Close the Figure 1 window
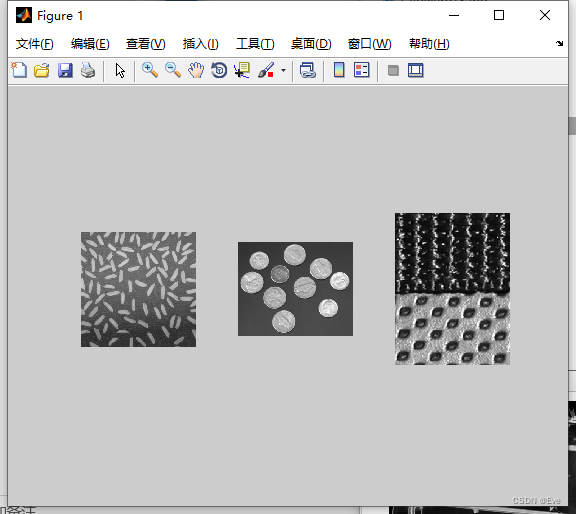The height and width of the screenshot is (514, 576). click(x=545, y=15)
